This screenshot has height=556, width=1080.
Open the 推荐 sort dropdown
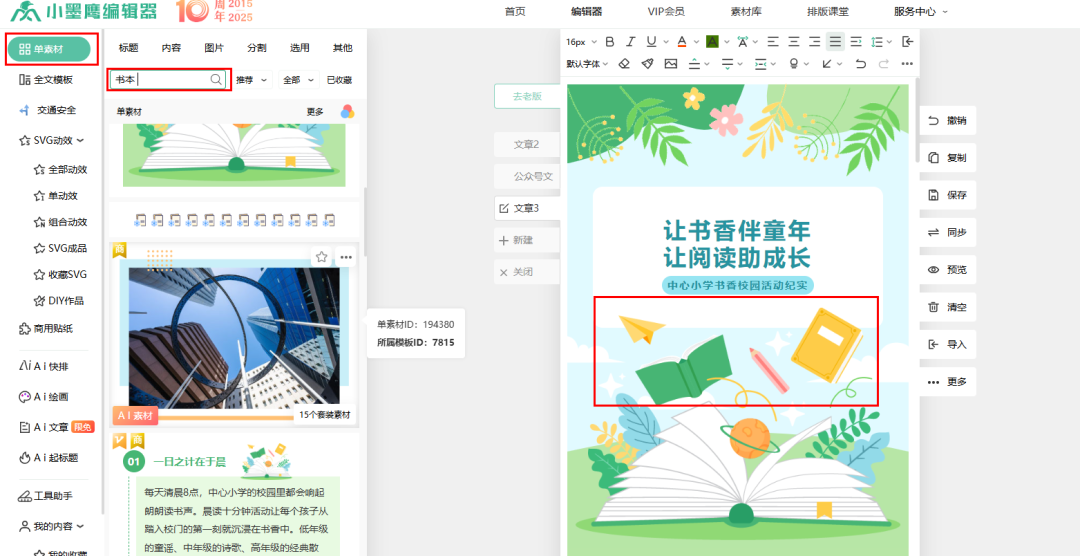click(252, 79)
